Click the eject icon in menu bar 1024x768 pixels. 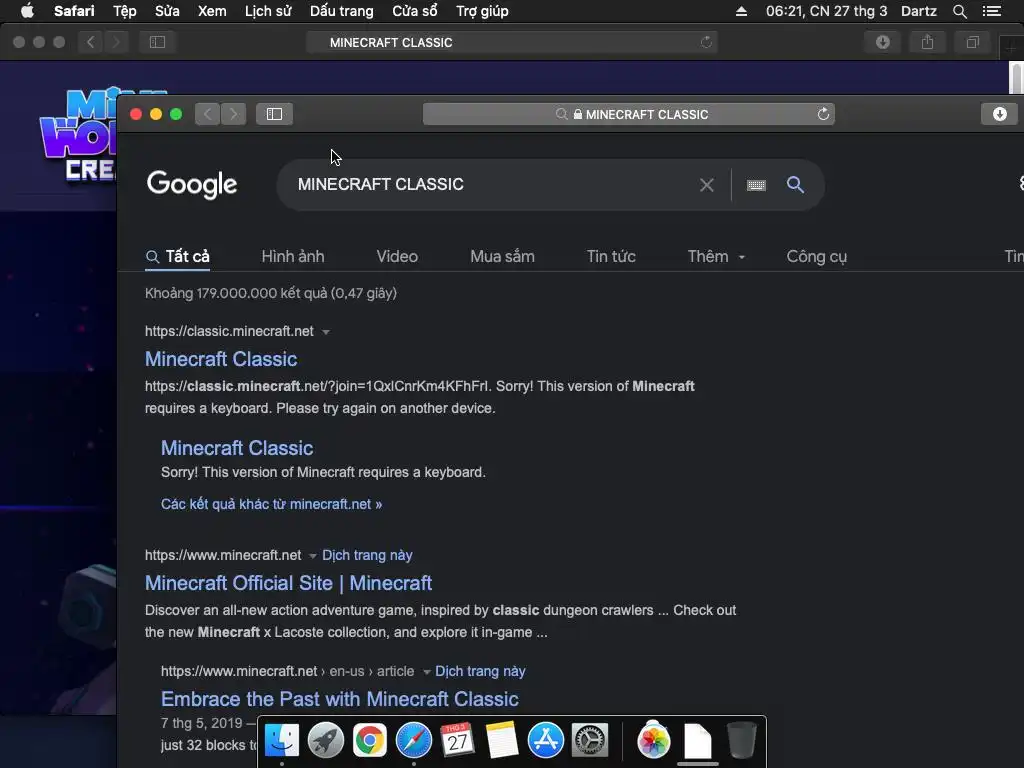point(741,11)
